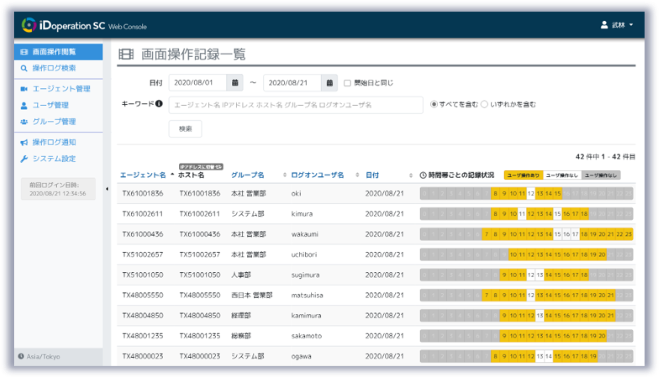Click the keyword info tooltip icon
The height and width of the screenshot is (378, 659).
[159, 103]
